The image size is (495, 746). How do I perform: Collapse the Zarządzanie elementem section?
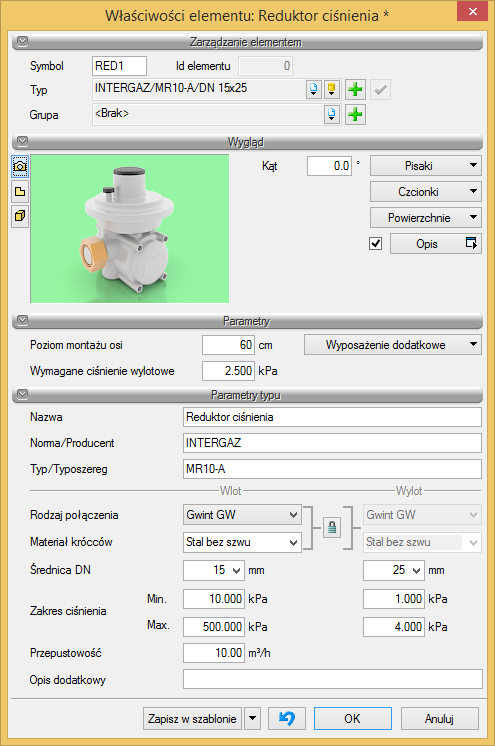point(22,41)
